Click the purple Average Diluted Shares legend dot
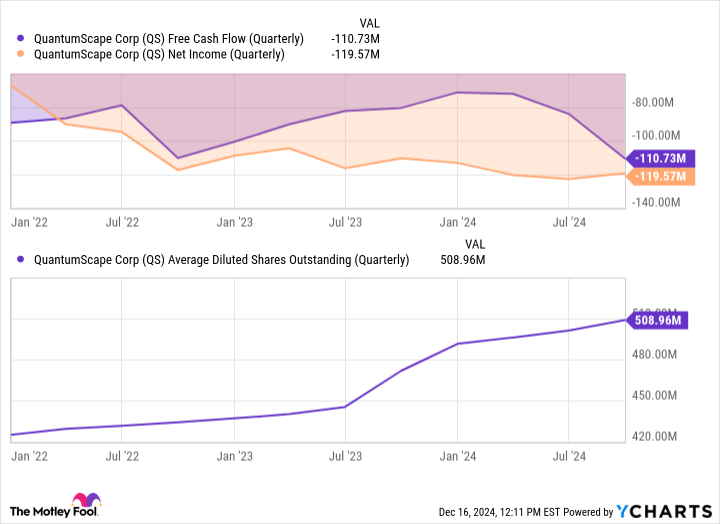720x524 pixels. point(20,259)
